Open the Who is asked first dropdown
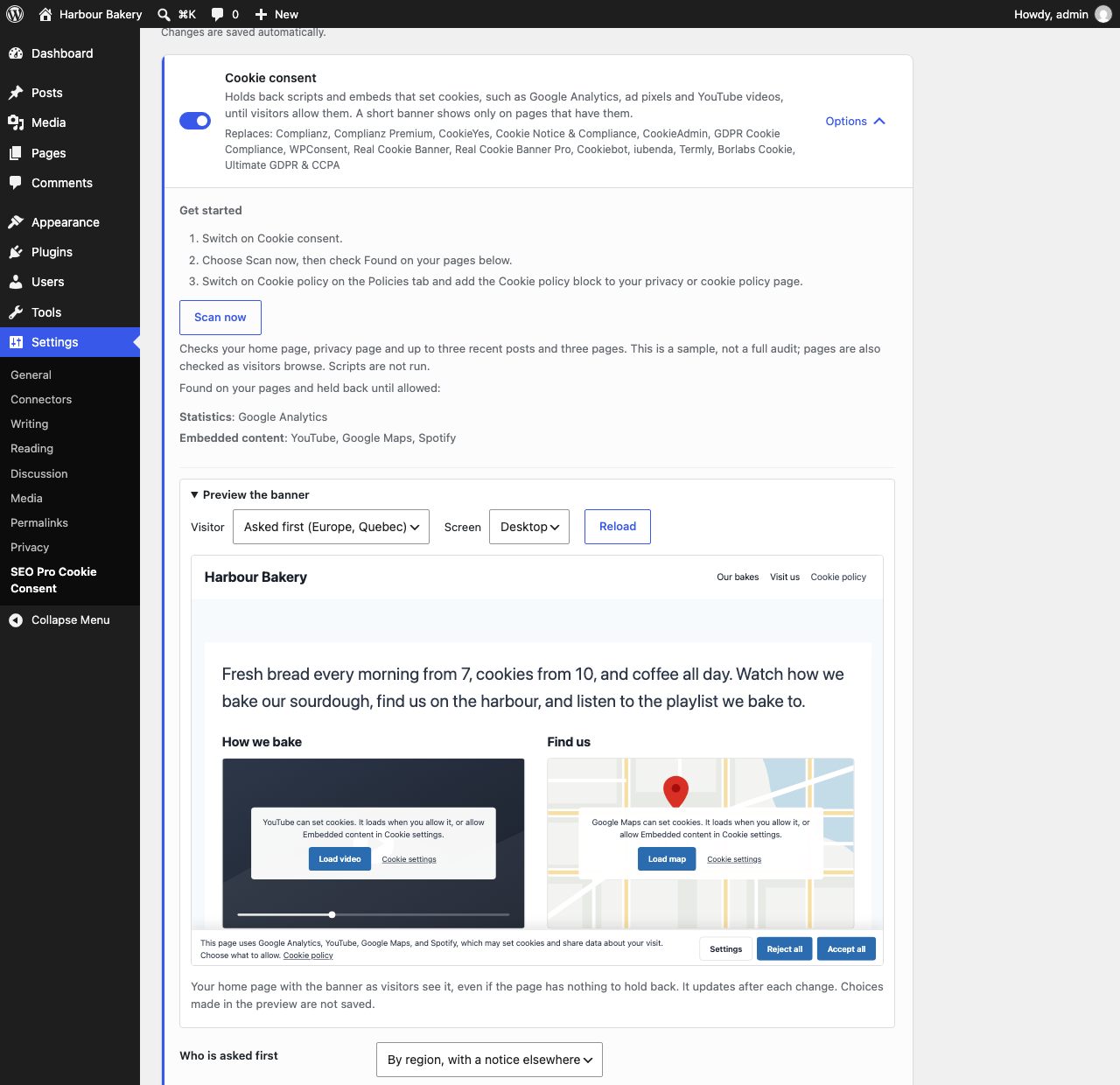 pos(489,1060)
